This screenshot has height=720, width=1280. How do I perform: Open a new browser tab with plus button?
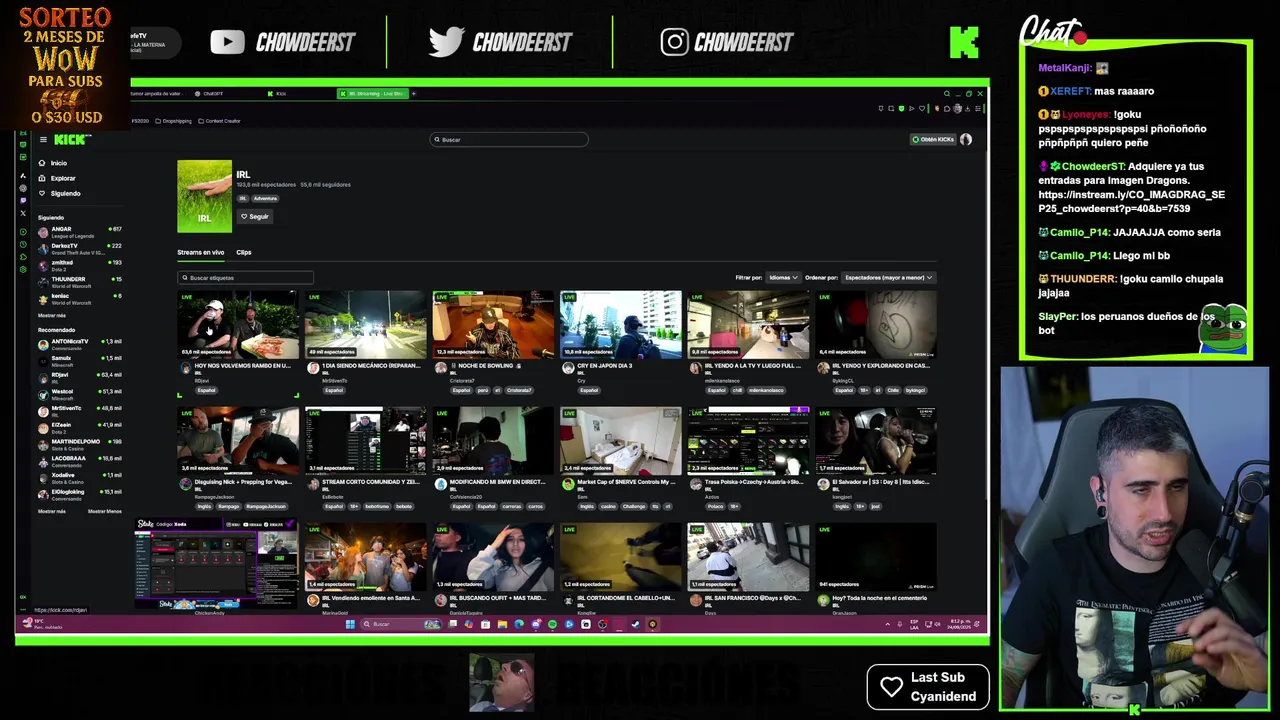pos(414,94)
